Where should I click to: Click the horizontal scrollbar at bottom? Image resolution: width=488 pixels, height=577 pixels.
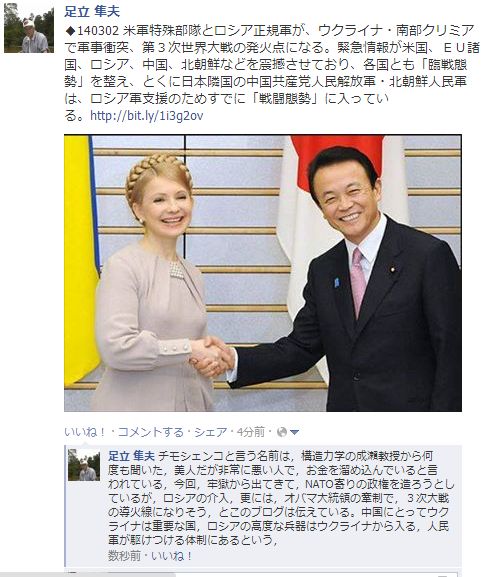coord(244,574)
